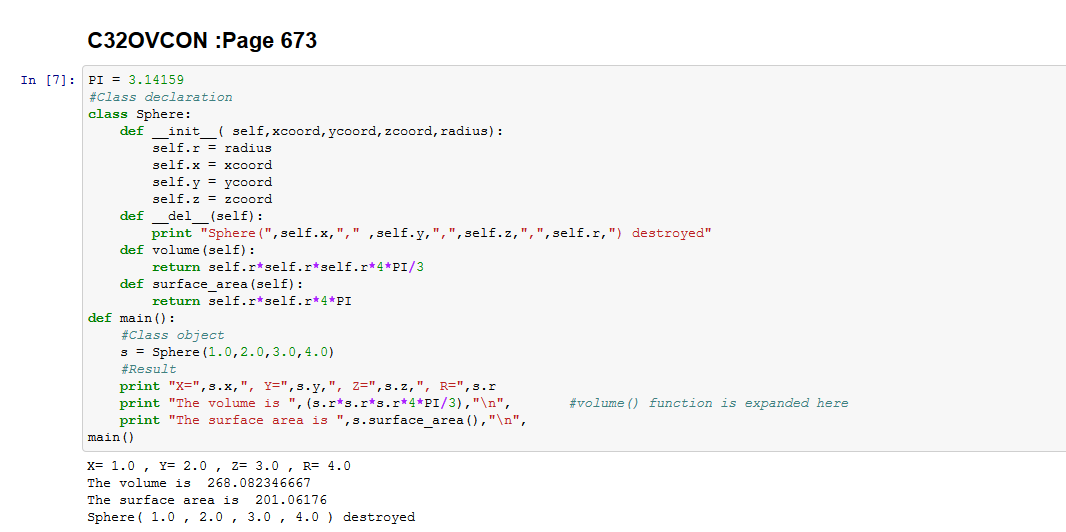
Task: Click the final "main()" call line
Action: click(111, 437)
